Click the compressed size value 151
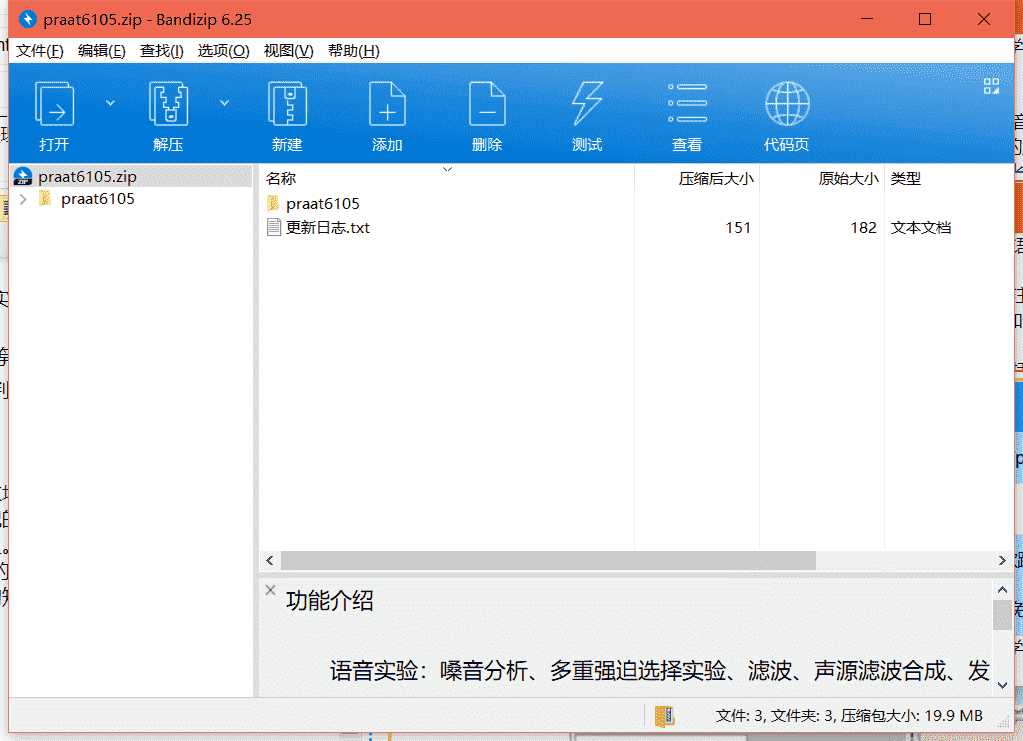The height and width of the screenshot is (741, 1023). click(x=738, y=228)
